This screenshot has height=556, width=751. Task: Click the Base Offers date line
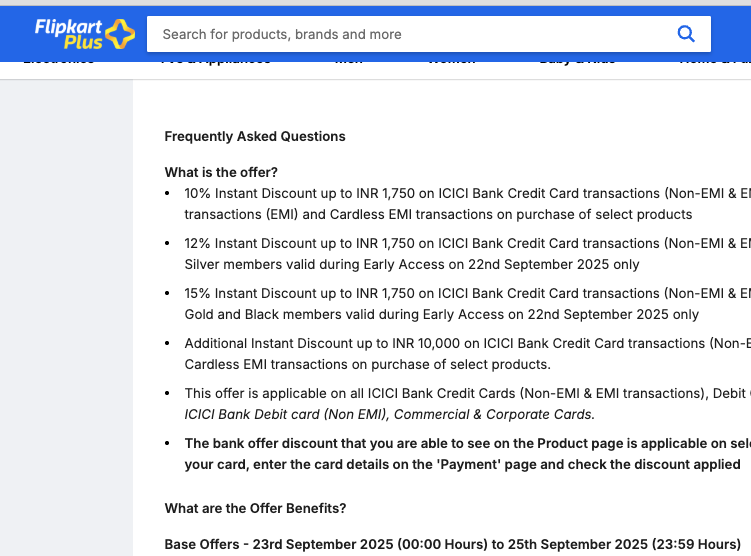[452, 544]
